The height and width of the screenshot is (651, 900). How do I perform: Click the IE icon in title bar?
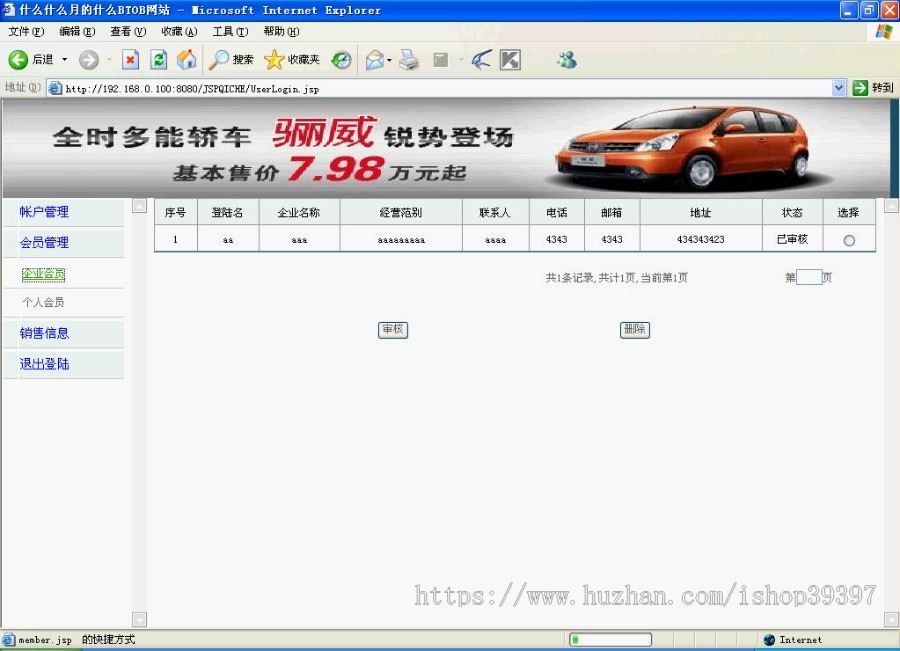tap(9, 10)
